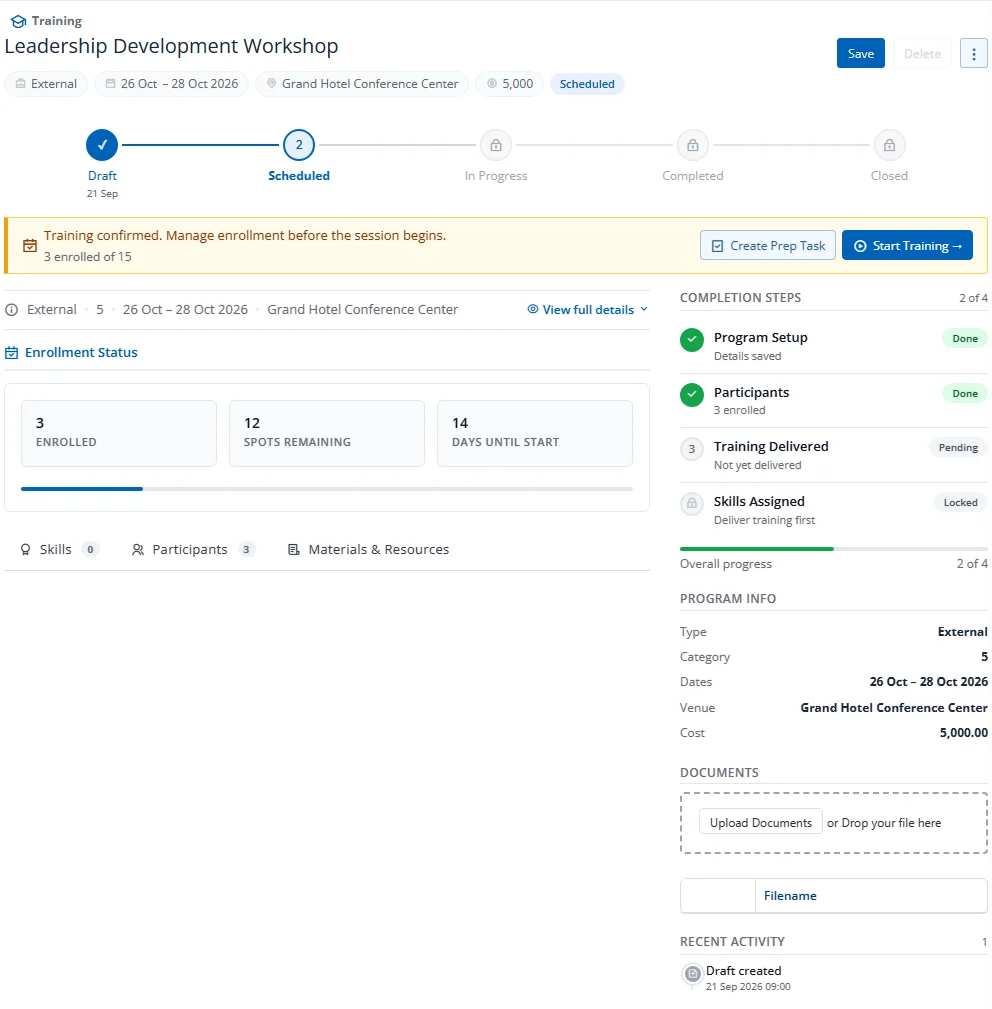Viewport: 992px width, 1009px height.
Task: Click the In Progress stage label
Action: tap(495, 176)
